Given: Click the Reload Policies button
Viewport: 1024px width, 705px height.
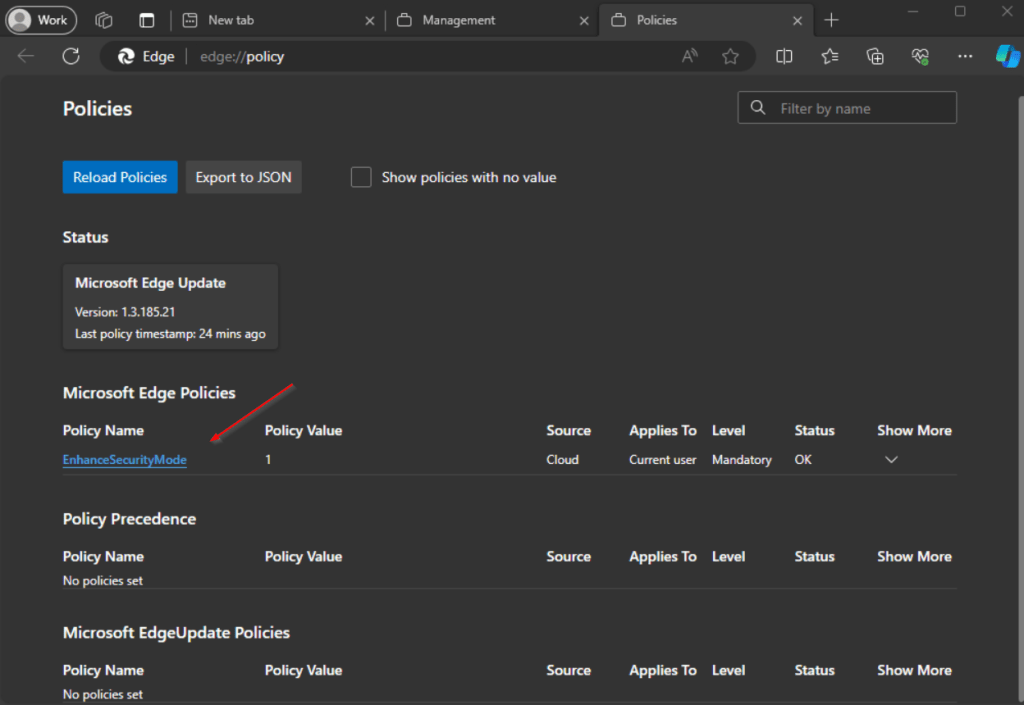Looking at the screenshot, I should click(x=120, y=177).
